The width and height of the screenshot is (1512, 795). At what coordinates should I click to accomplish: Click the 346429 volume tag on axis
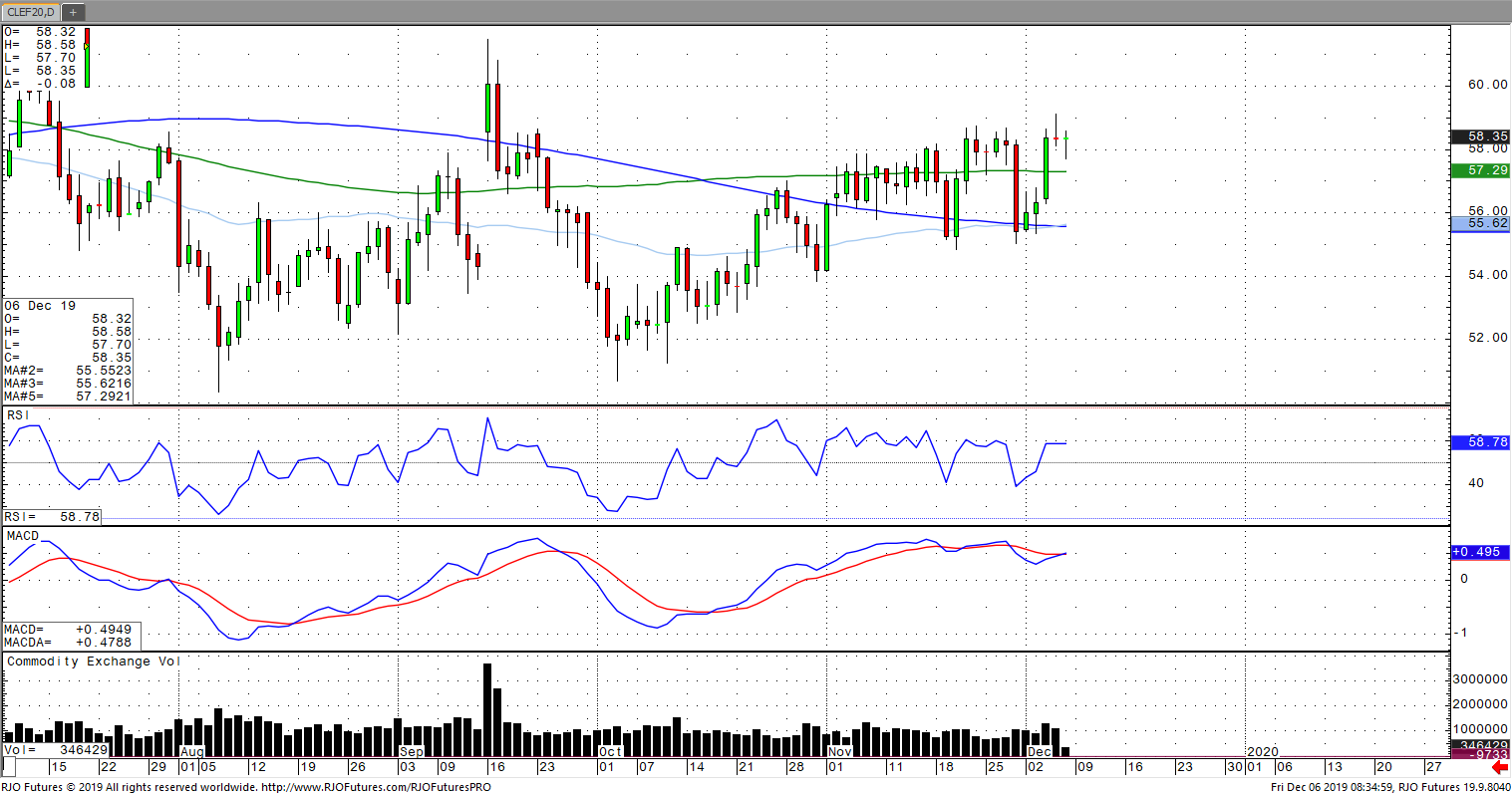tap(1480, 745)
